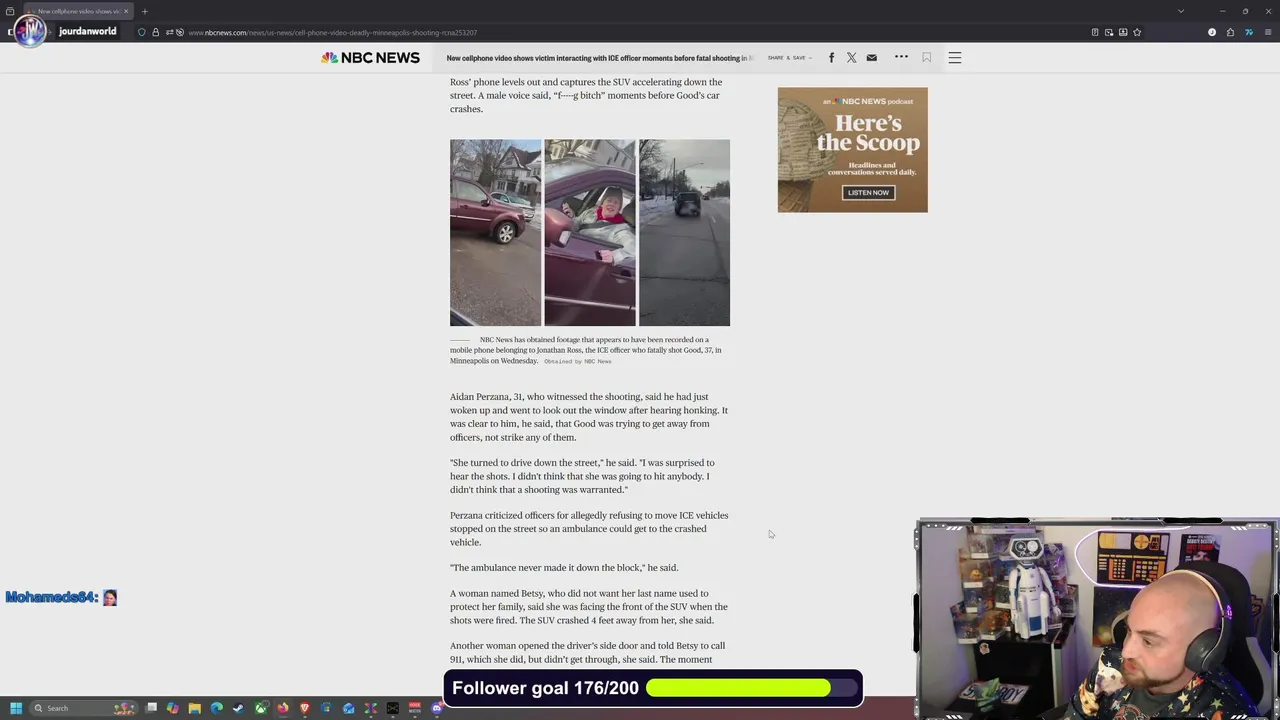This screenshot has height=720, width=1280.
Task: Click paragraph 'A woman named Betsy'
Action: tap(589, 607)
